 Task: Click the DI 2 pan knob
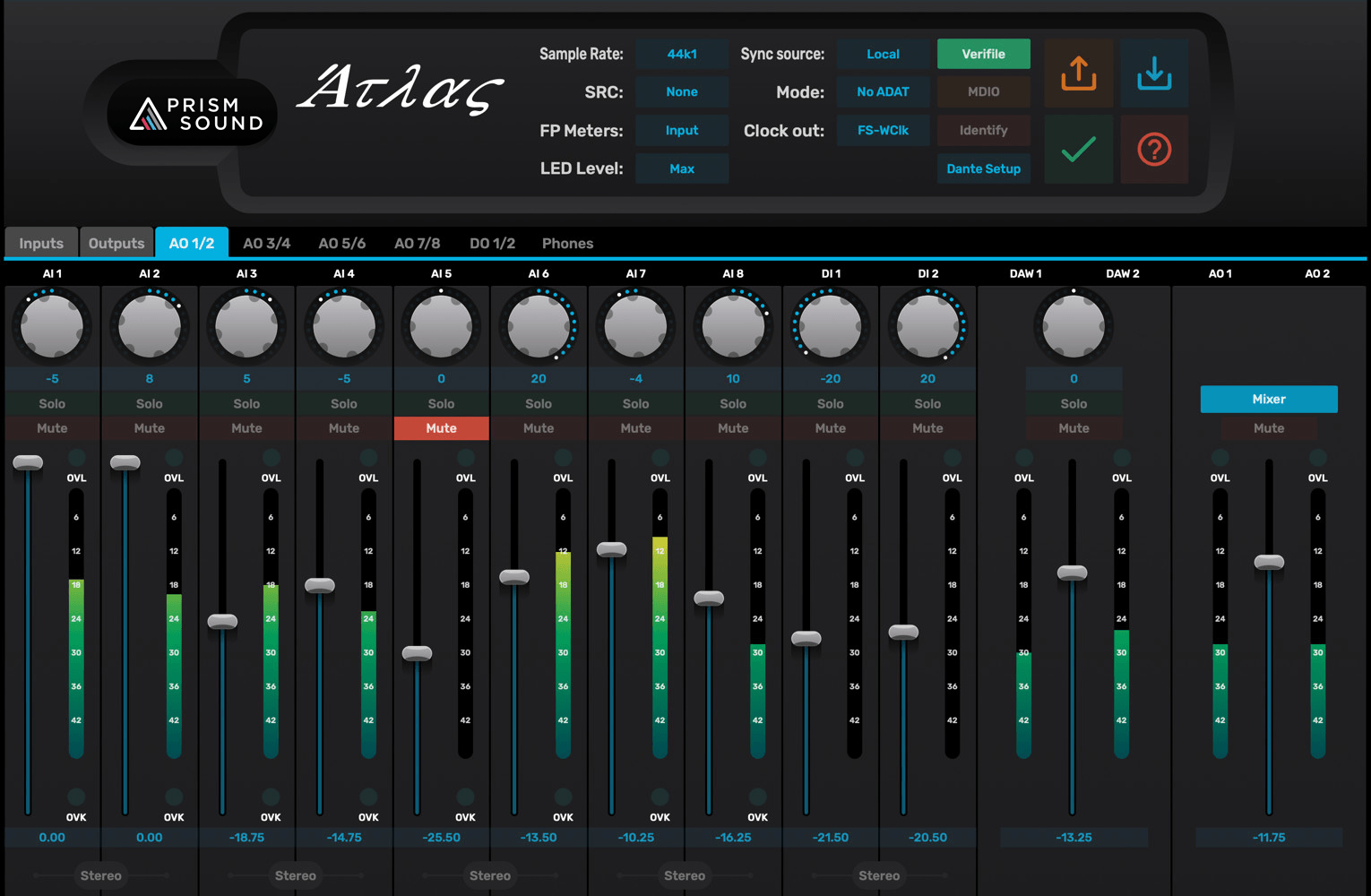click(x=928, y=326)
